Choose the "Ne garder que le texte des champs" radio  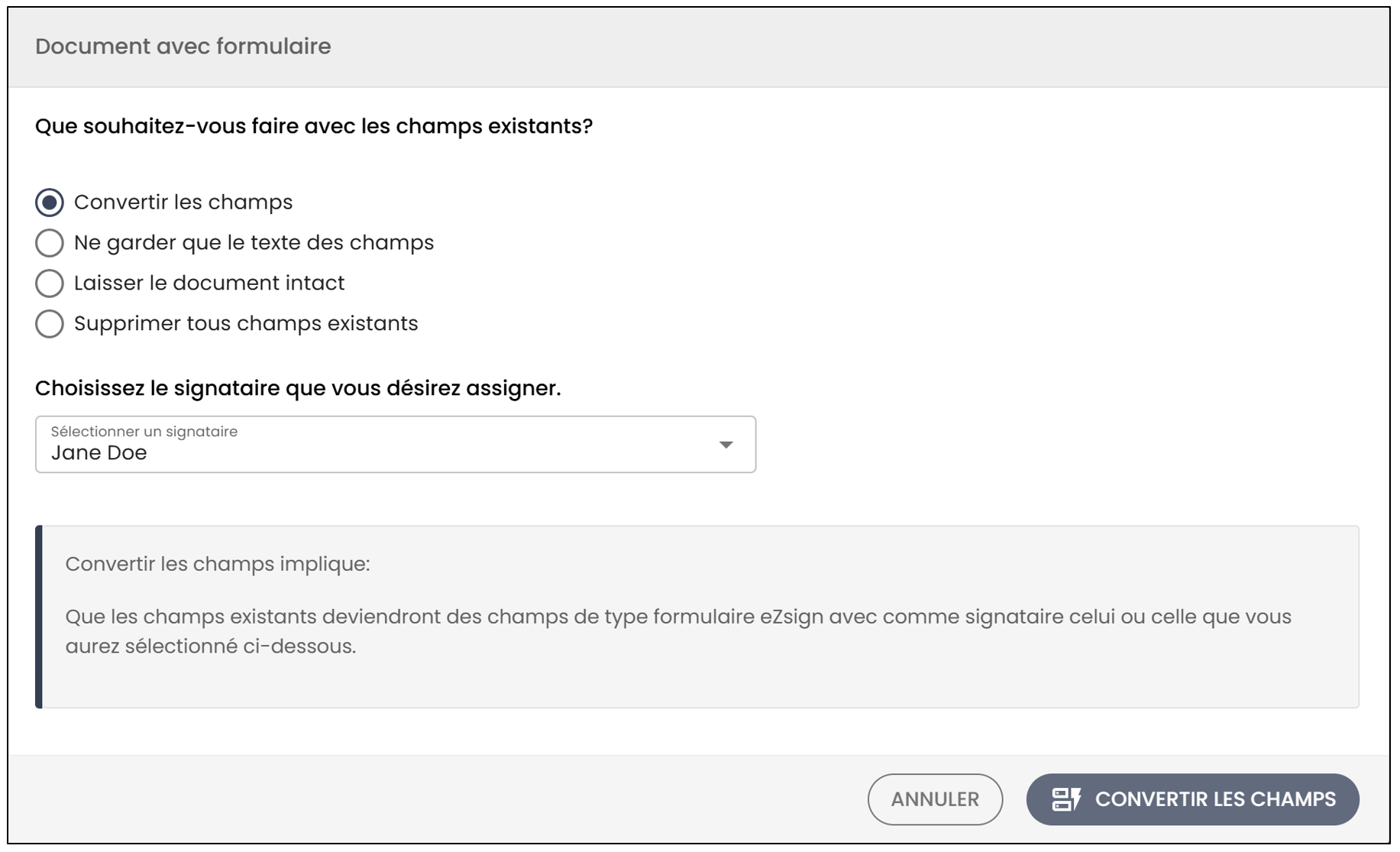[50, 243]
